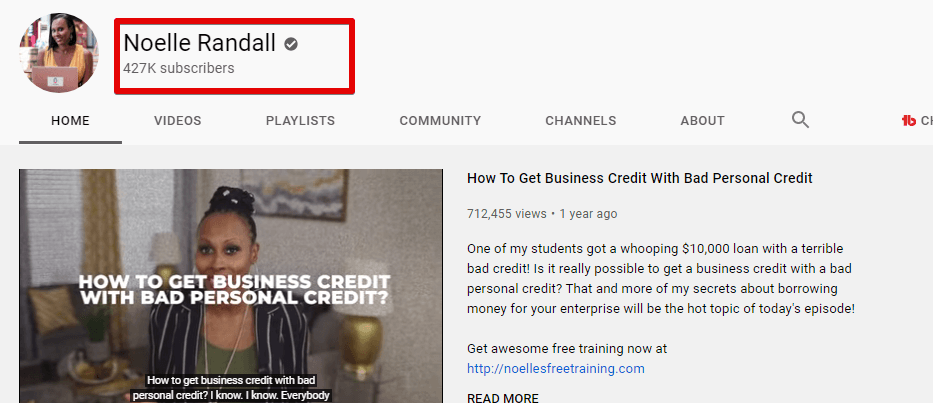The image size is (933, 403).
Task: Switch to the HOME tab
Action: [70, 121]
